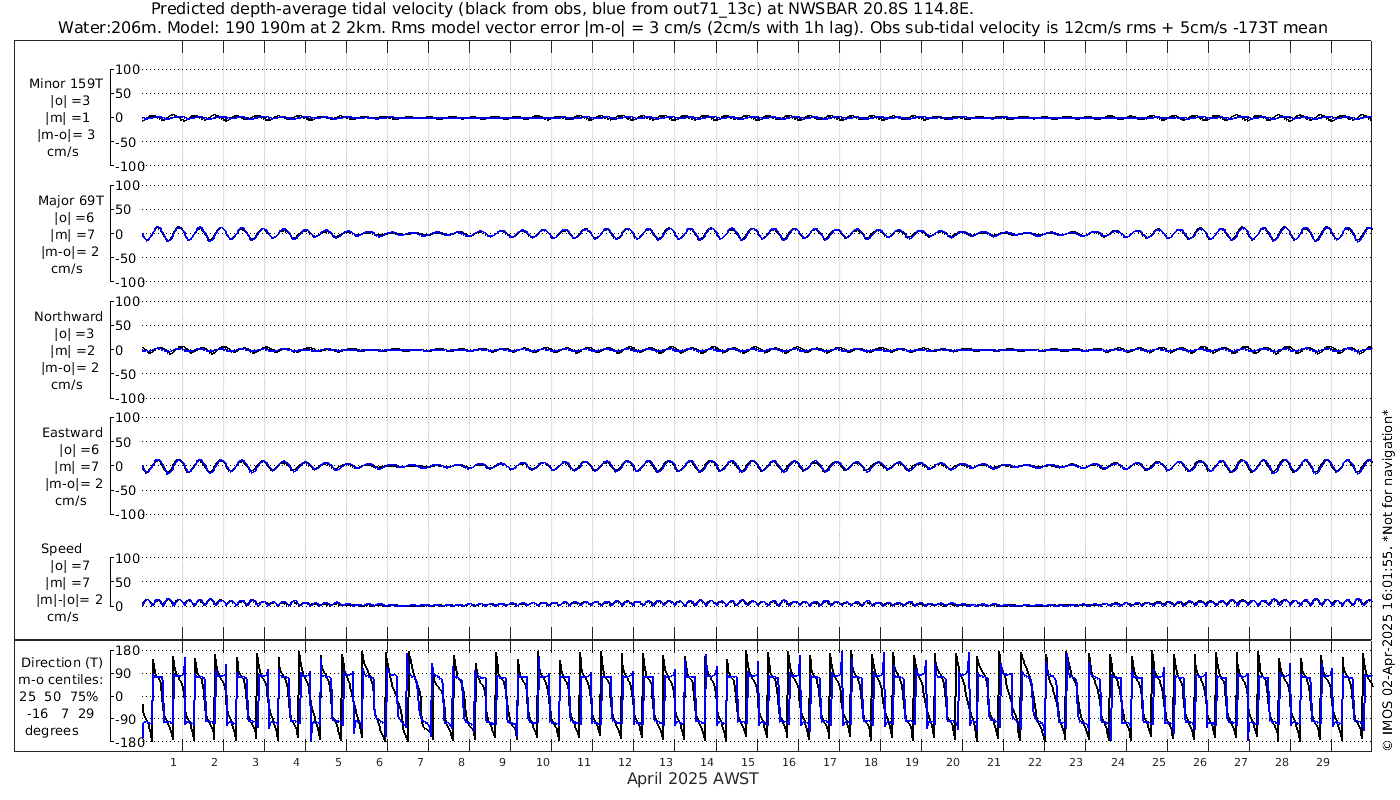Screen dimensions: 1400x800
Task: Click the Direction sawtooth trace plot
Action: pyautogui.click(x=756, y=696)
